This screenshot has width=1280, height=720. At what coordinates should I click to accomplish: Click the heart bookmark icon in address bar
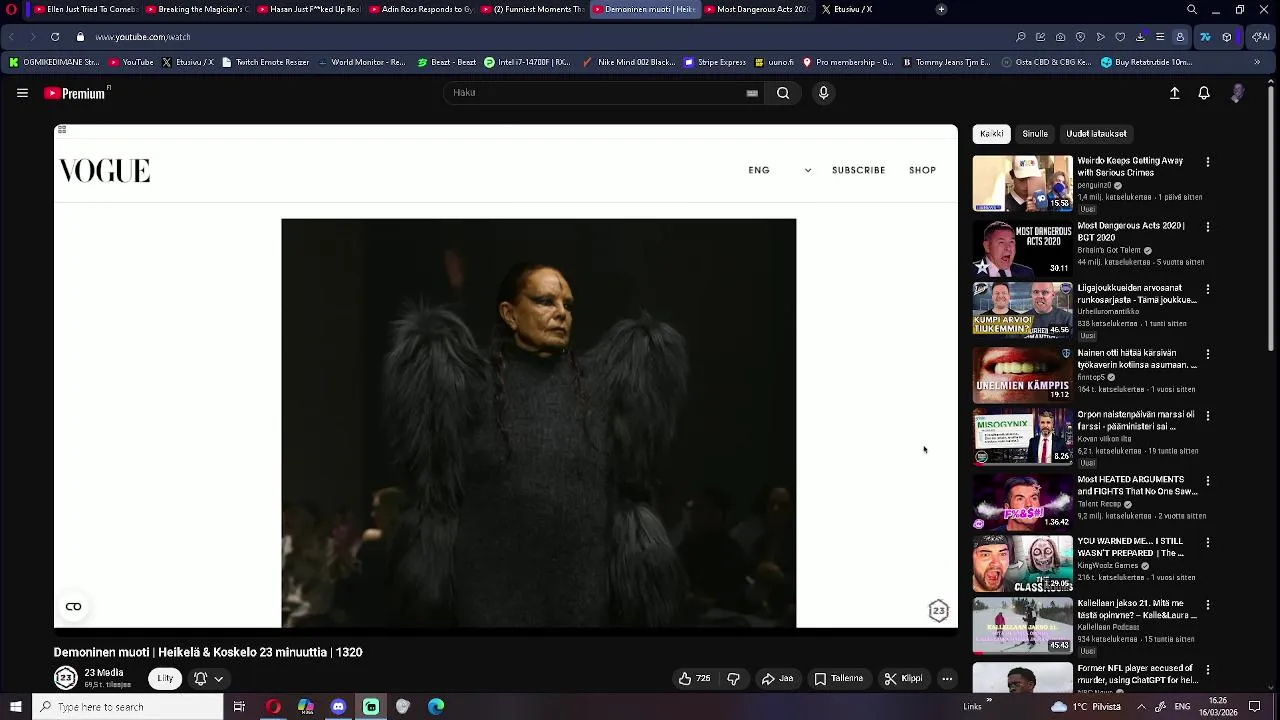click(1120, 37)
